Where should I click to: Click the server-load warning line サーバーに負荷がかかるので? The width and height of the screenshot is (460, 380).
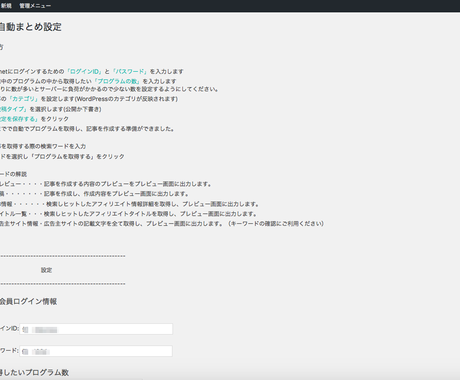(109, 89)
